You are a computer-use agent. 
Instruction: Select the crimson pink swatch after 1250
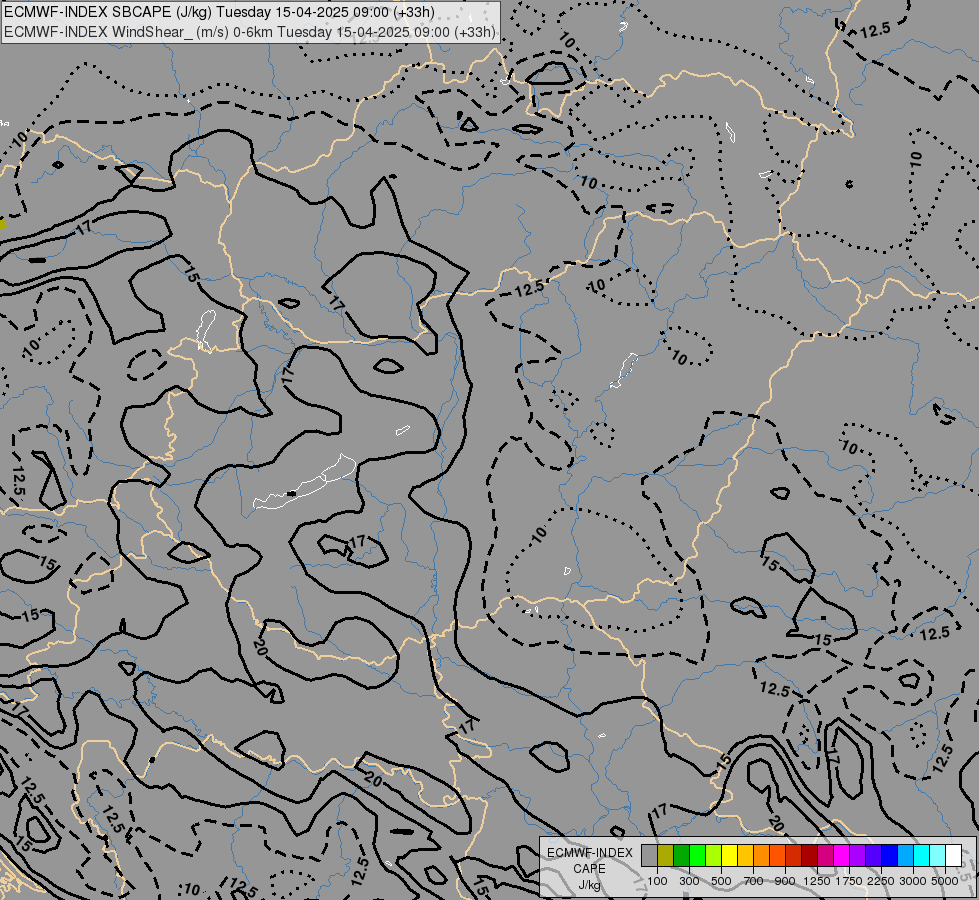pos(825,856)
